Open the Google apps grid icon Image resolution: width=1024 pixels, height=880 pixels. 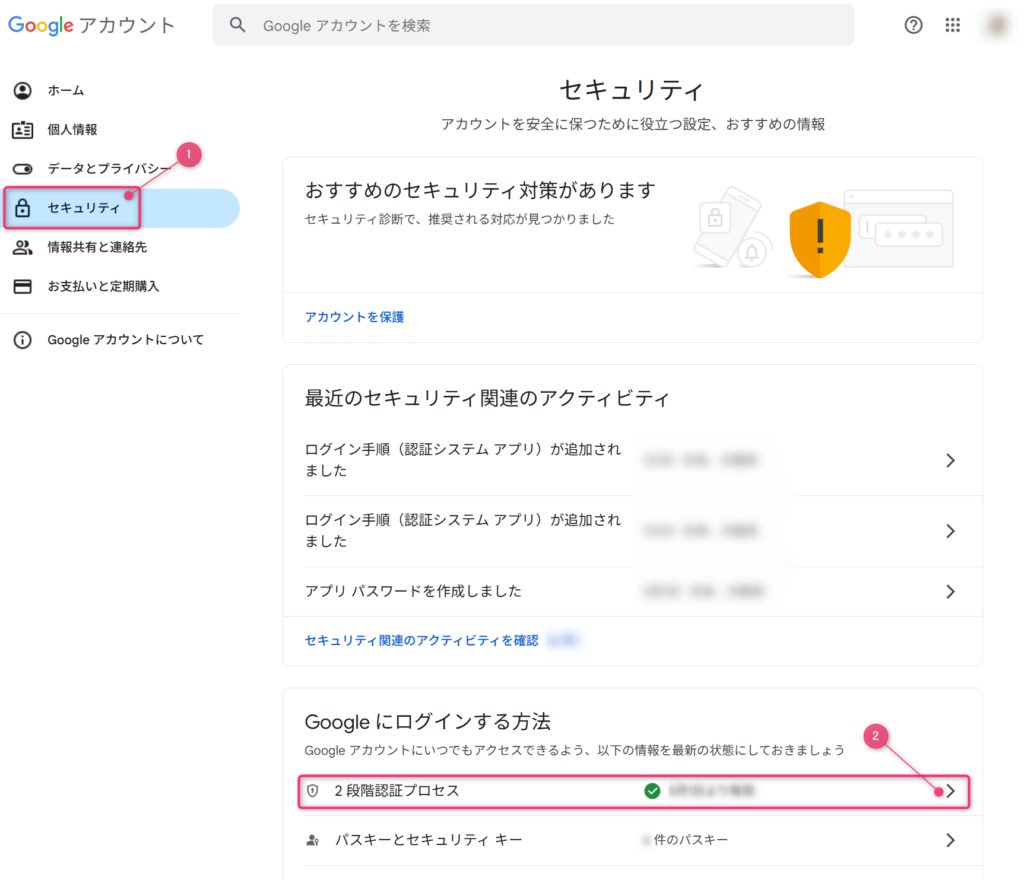click(x=953, y=25)
